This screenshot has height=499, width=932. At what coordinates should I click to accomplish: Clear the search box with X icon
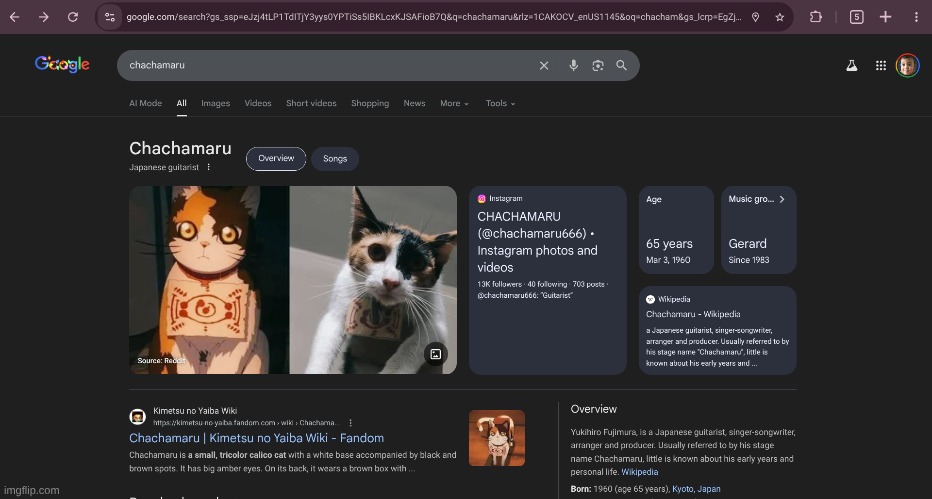pyautogui.click(x=544, y=65)
